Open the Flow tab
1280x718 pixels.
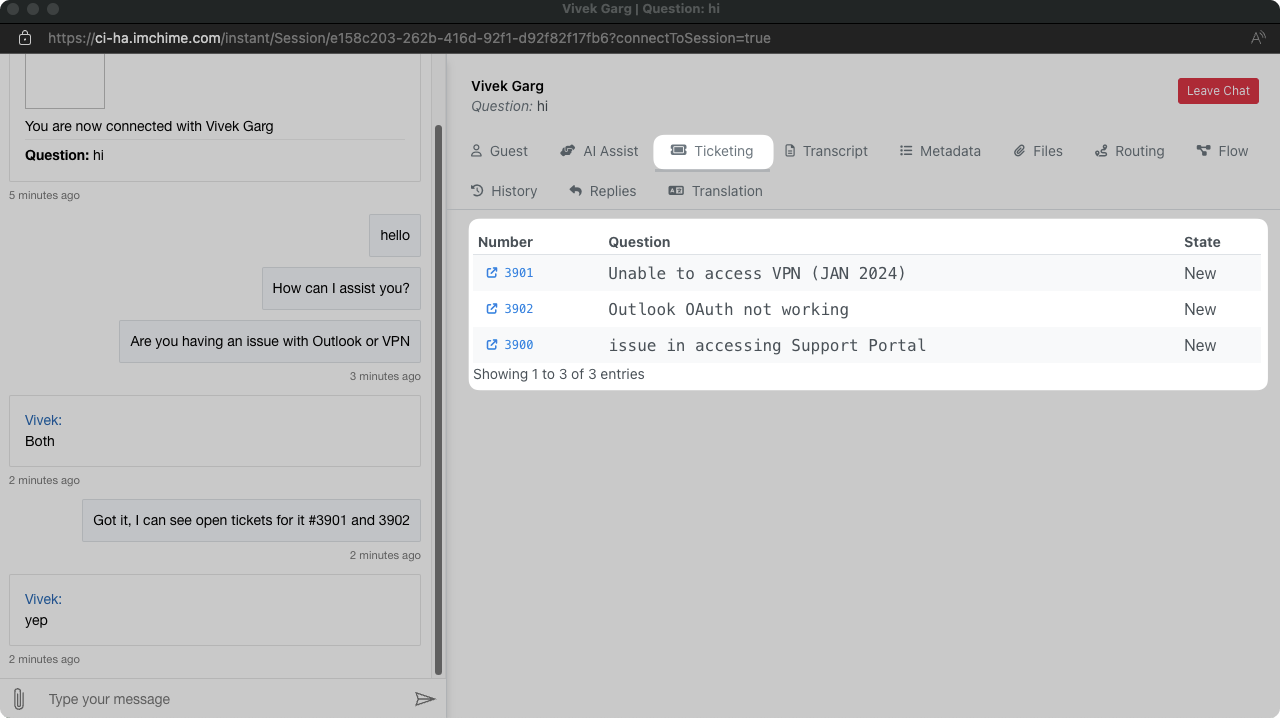pos(1222,151)
